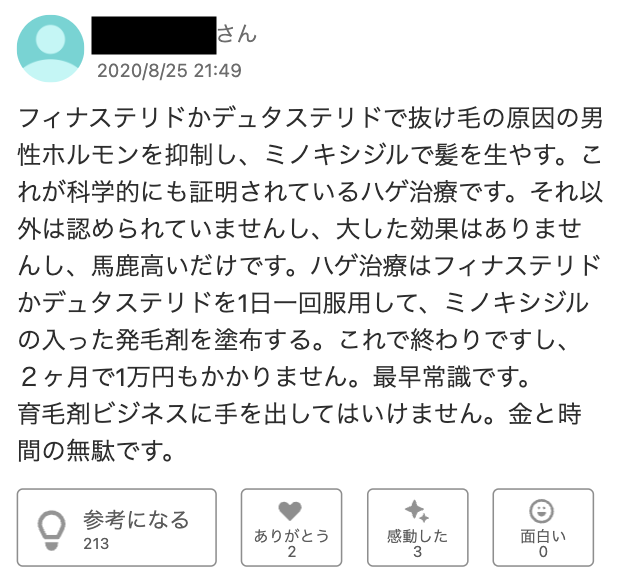
Task: Click the sparkle icon above 感動した
Action: tap(417, 511)
